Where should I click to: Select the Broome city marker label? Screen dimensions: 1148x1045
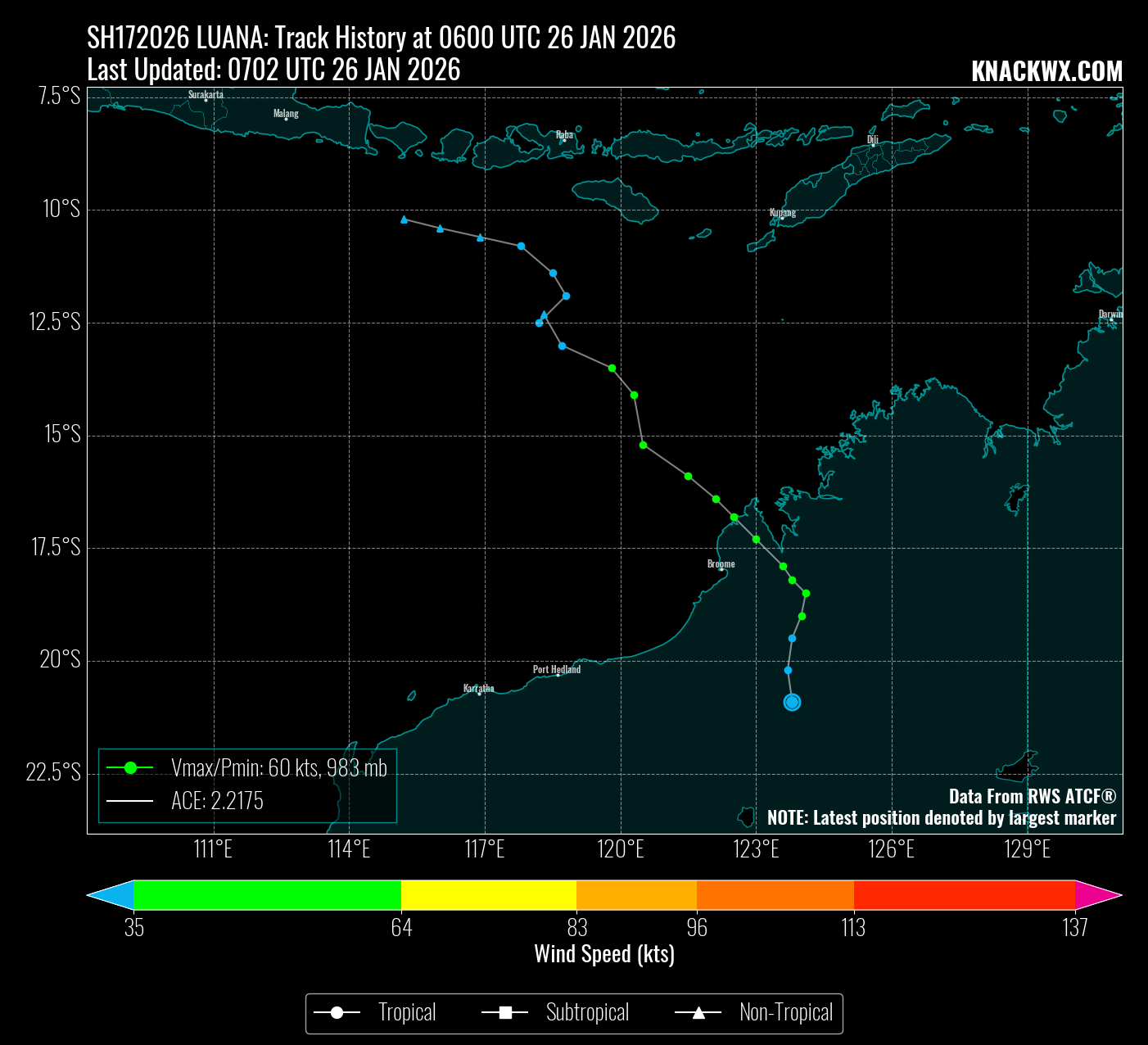point(721,563)
